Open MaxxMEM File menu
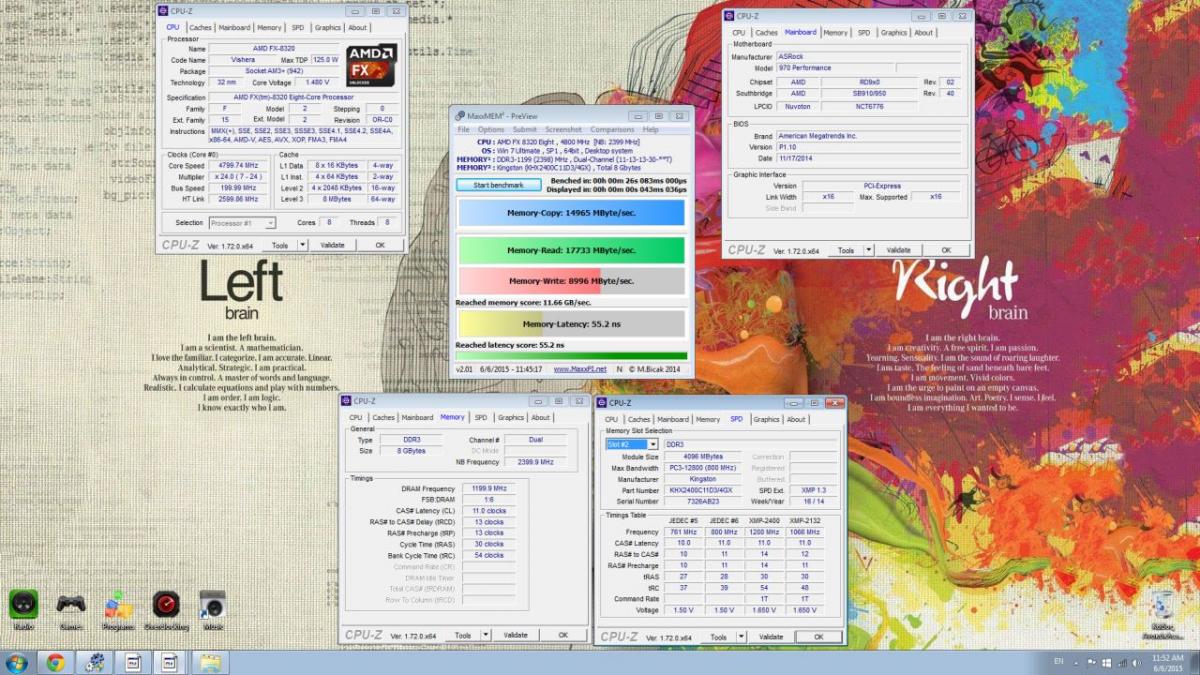Image resolution: width=1200 pixels, height=675 pixels. click(463, 130)
